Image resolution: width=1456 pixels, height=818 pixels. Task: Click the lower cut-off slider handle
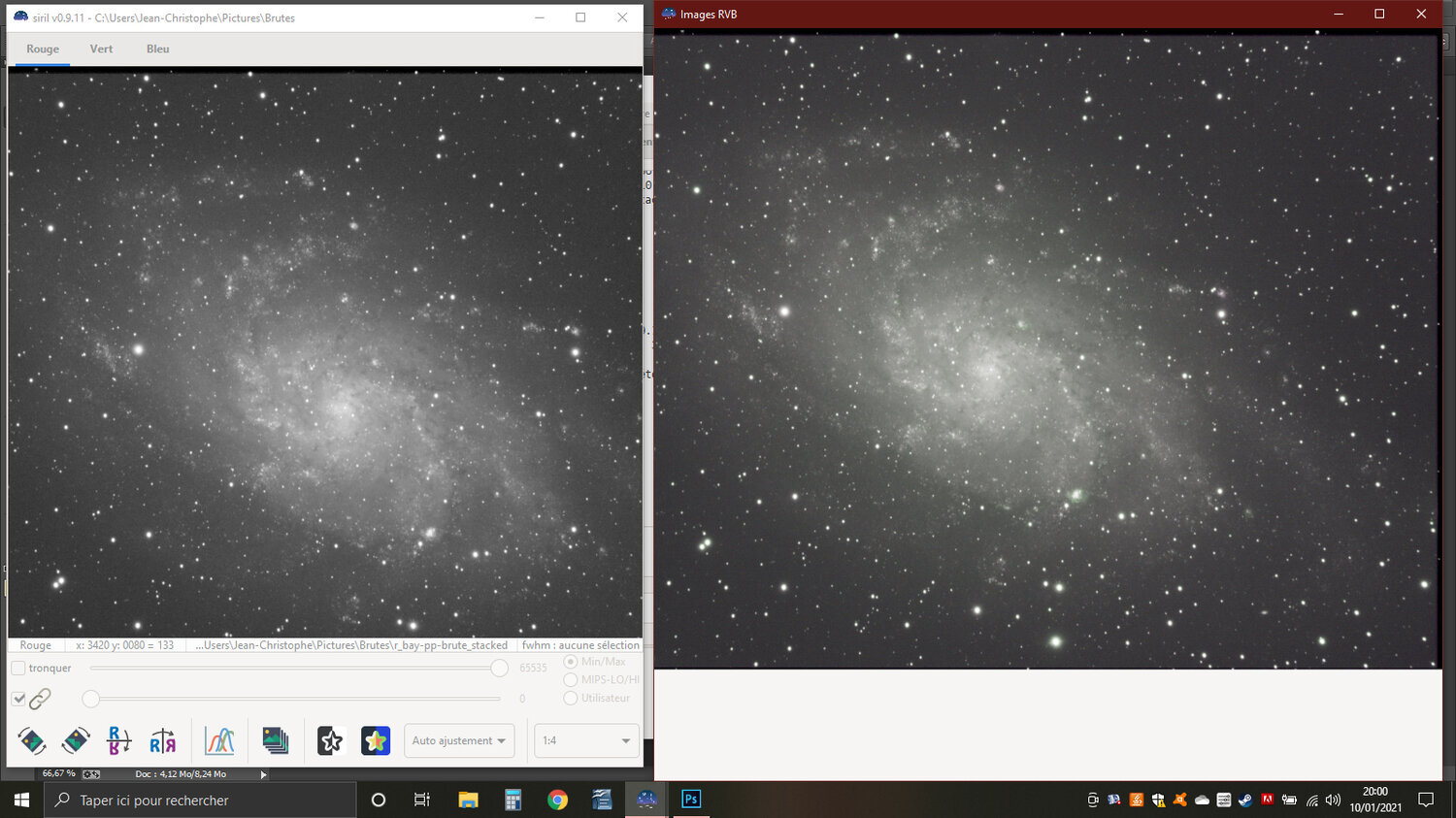click(x=90, y=699)
